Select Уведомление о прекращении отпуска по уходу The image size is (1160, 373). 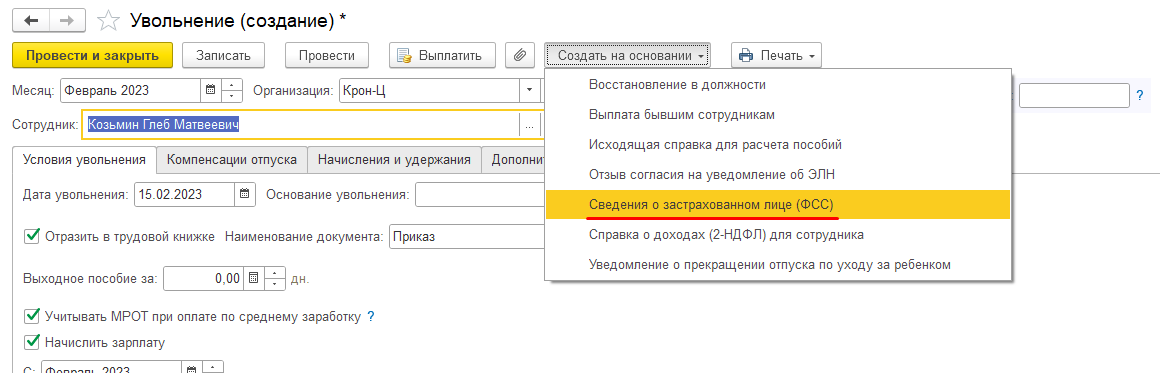778,264
